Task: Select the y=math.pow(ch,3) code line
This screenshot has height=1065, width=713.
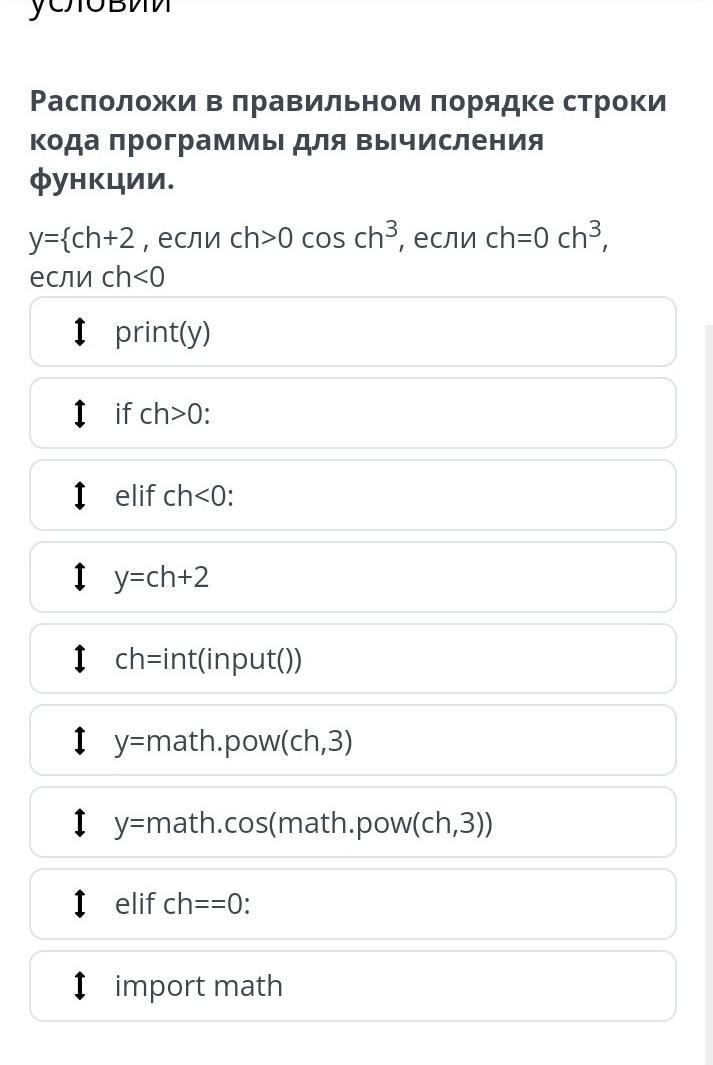Action: point(233,741)
